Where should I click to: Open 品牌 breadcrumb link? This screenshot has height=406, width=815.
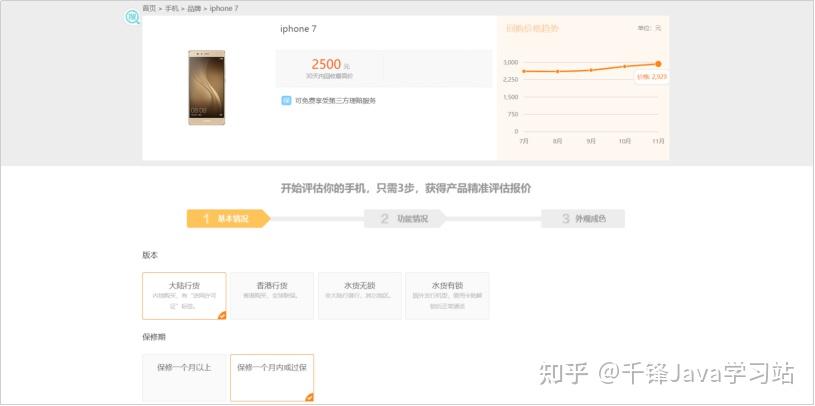194,8
